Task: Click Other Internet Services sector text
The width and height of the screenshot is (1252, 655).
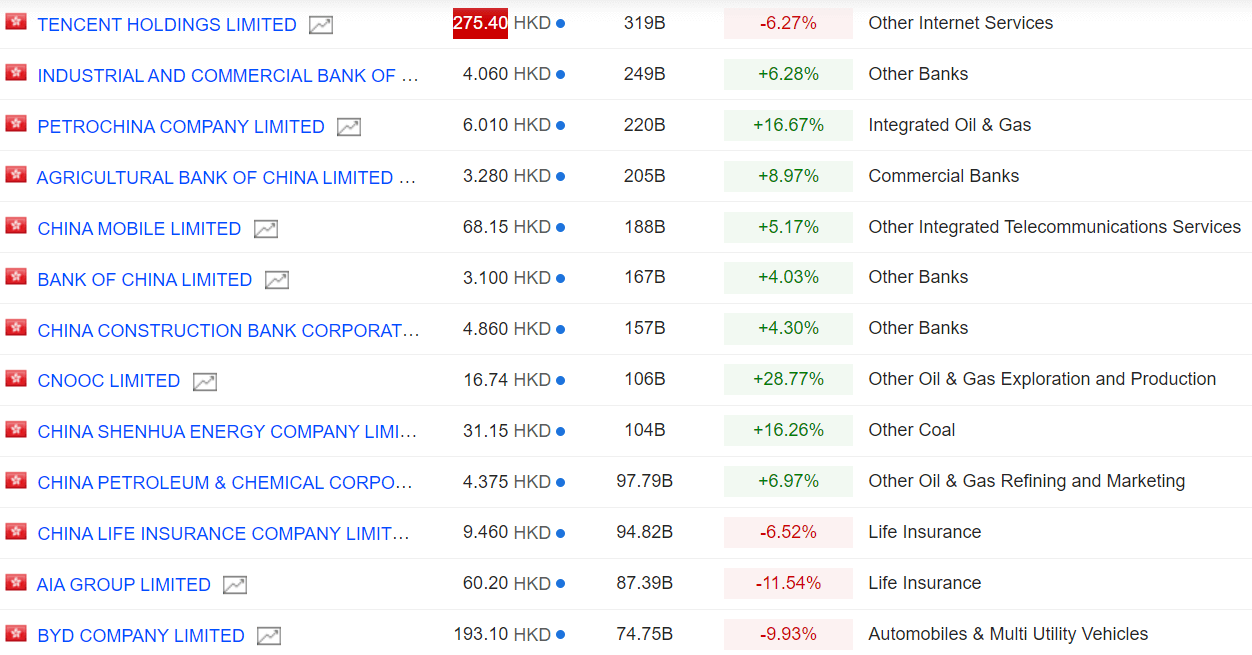Action: [961, 23]
